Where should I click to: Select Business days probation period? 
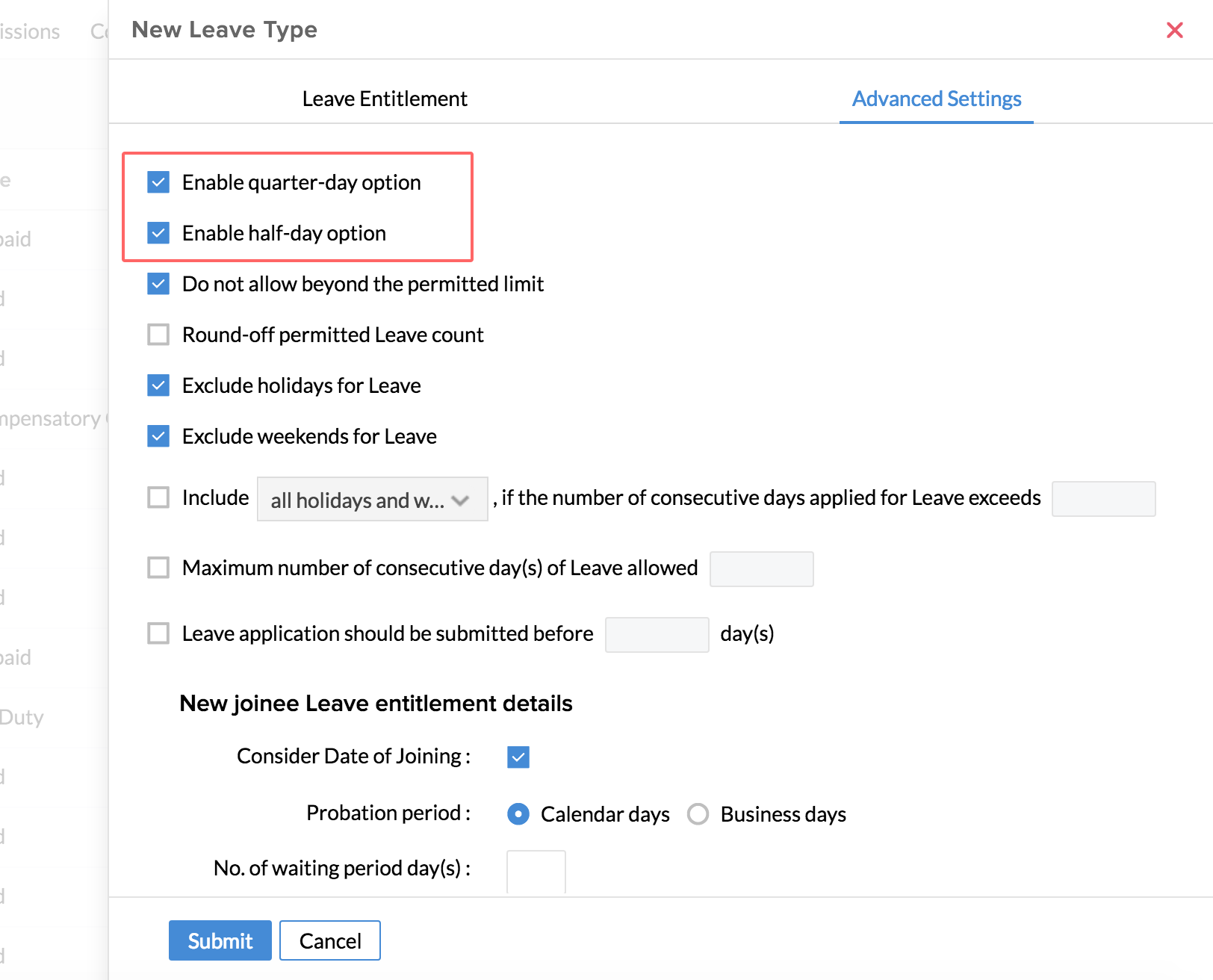click(x=698, y=814)
